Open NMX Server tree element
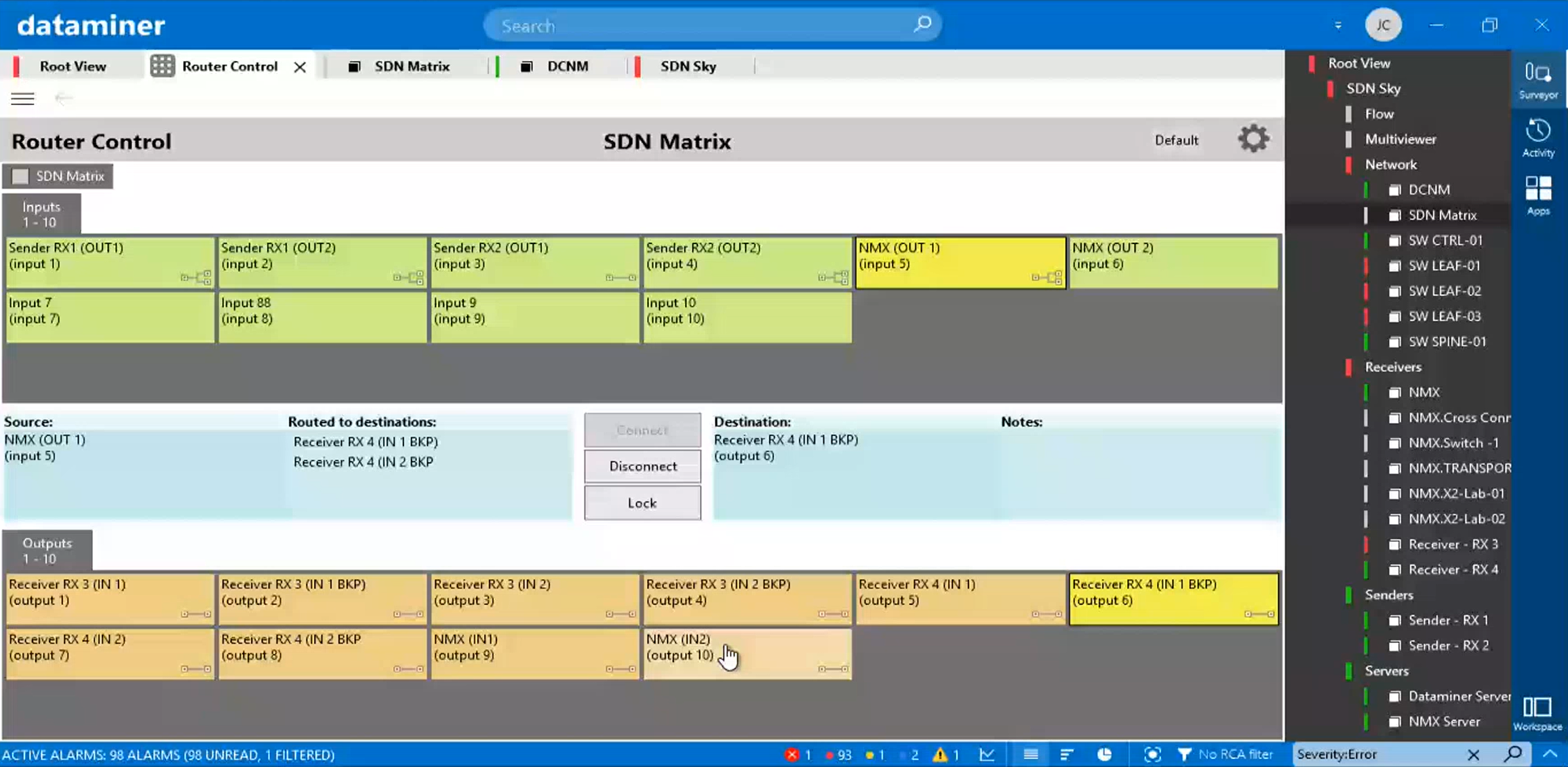 tap(1444, 722)
